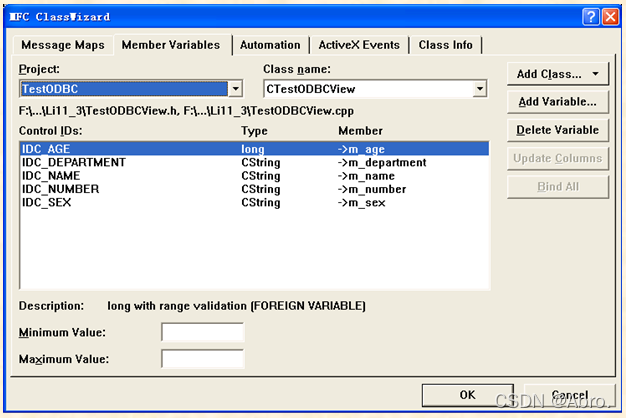The image size is (626, 418).
Task: Click the Cancel button
Action: [570, 395]
